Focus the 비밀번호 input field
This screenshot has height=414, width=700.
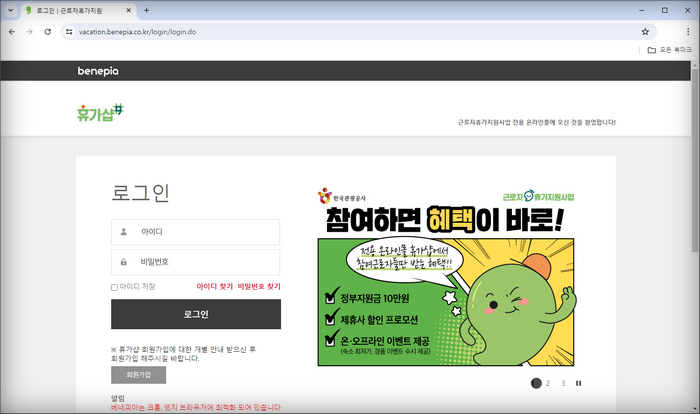click(196, 262)
